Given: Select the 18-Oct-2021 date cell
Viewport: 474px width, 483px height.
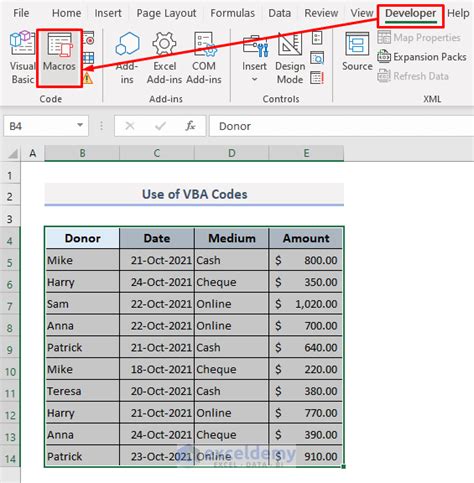Looking at the screenshot, I should pyautogui.click(x=157, y=369).
